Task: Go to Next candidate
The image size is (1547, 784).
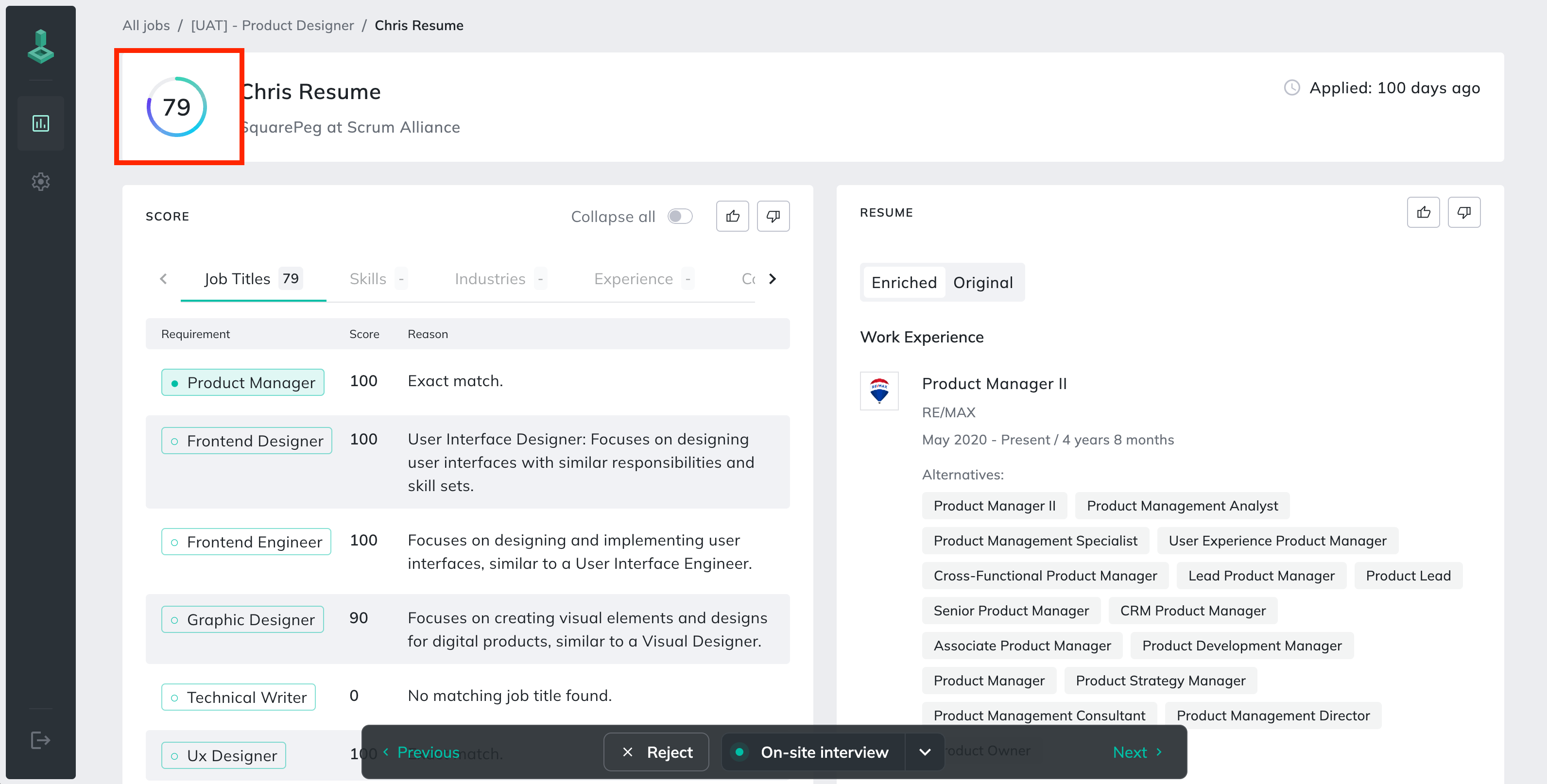Action: (1137, 752)
